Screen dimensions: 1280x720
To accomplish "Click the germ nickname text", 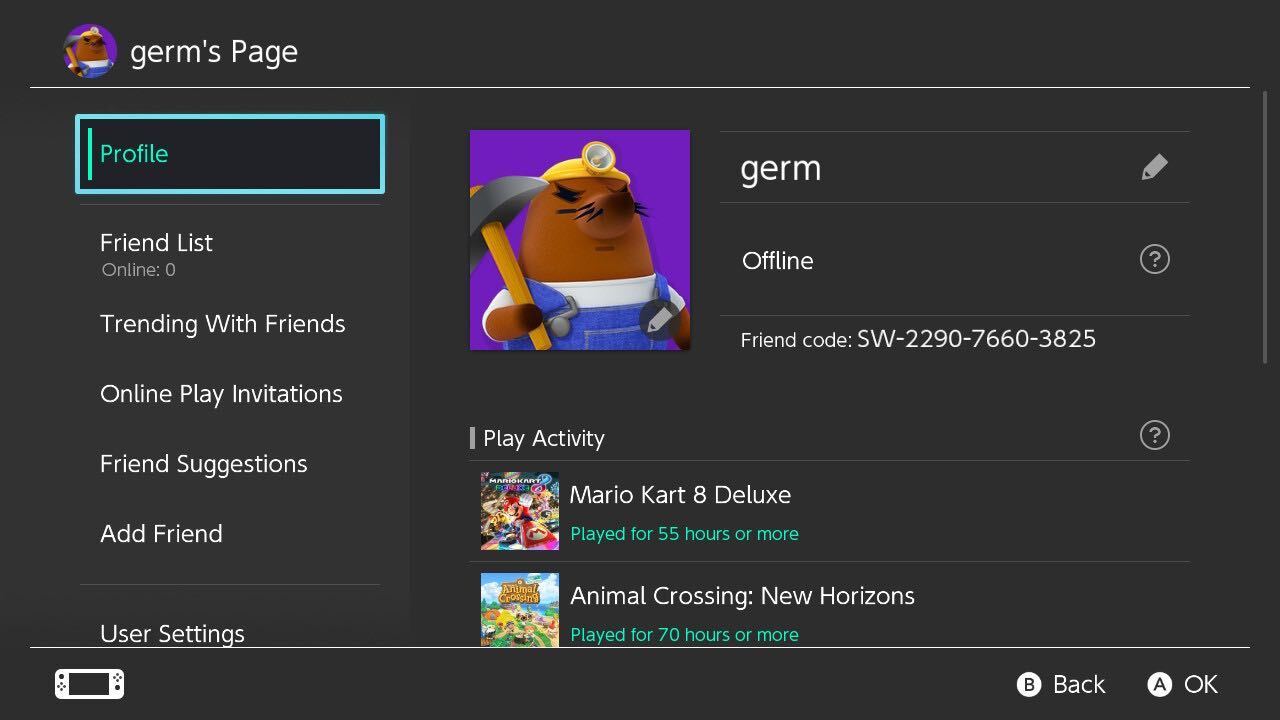I will pos(781,169).
